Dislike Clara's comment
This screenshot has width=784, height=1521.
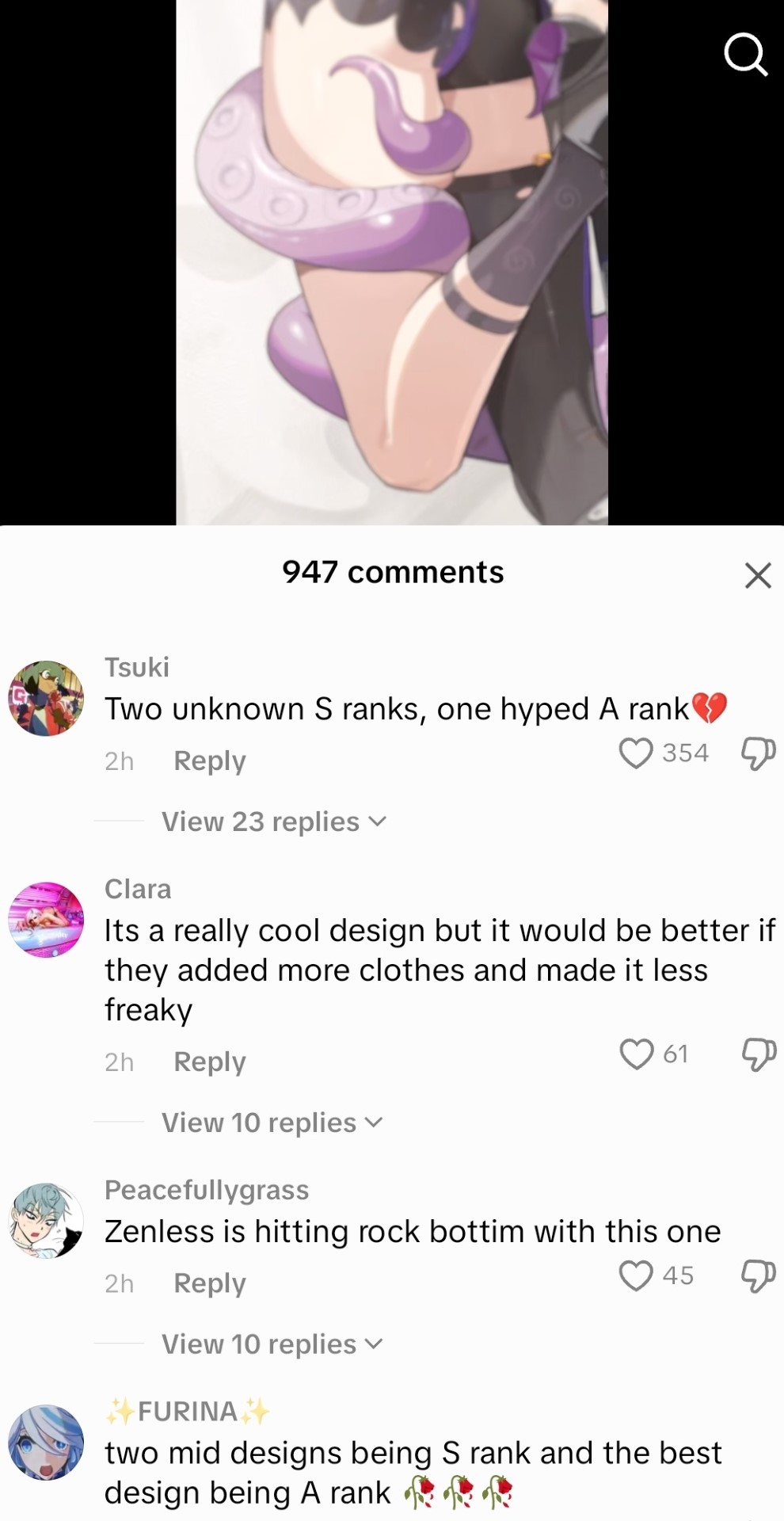click(758, 1054)
